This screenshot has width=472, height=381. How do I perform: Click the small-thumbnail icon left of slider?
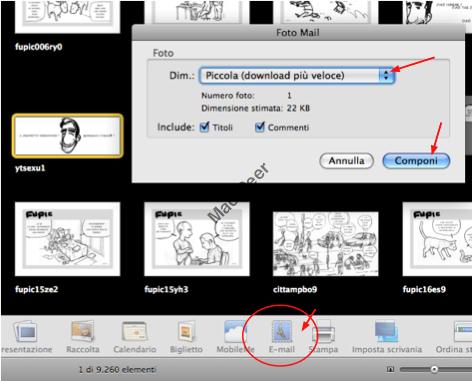coord(390,369)
